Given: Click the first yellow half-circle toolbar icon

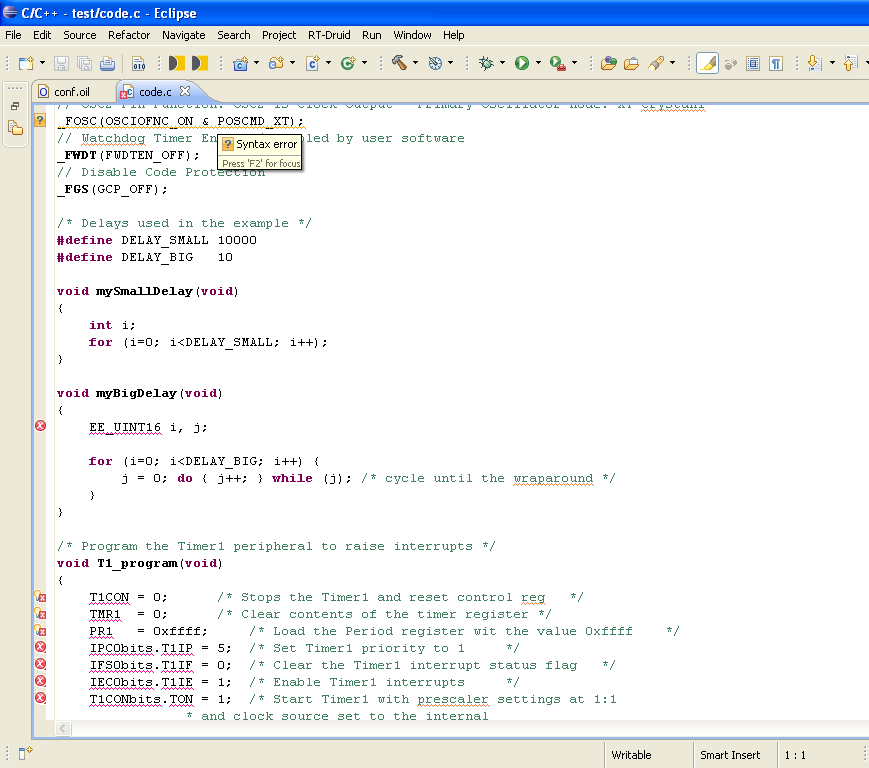Looking at the screenshot, I should click(176, 63).
